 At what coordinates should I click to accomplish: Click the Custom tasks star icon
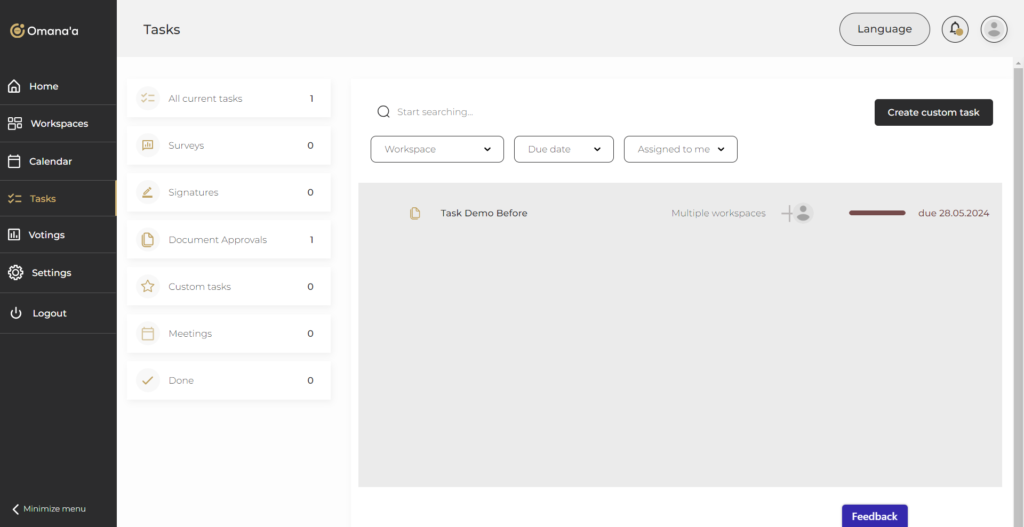(x=148, y=286)
